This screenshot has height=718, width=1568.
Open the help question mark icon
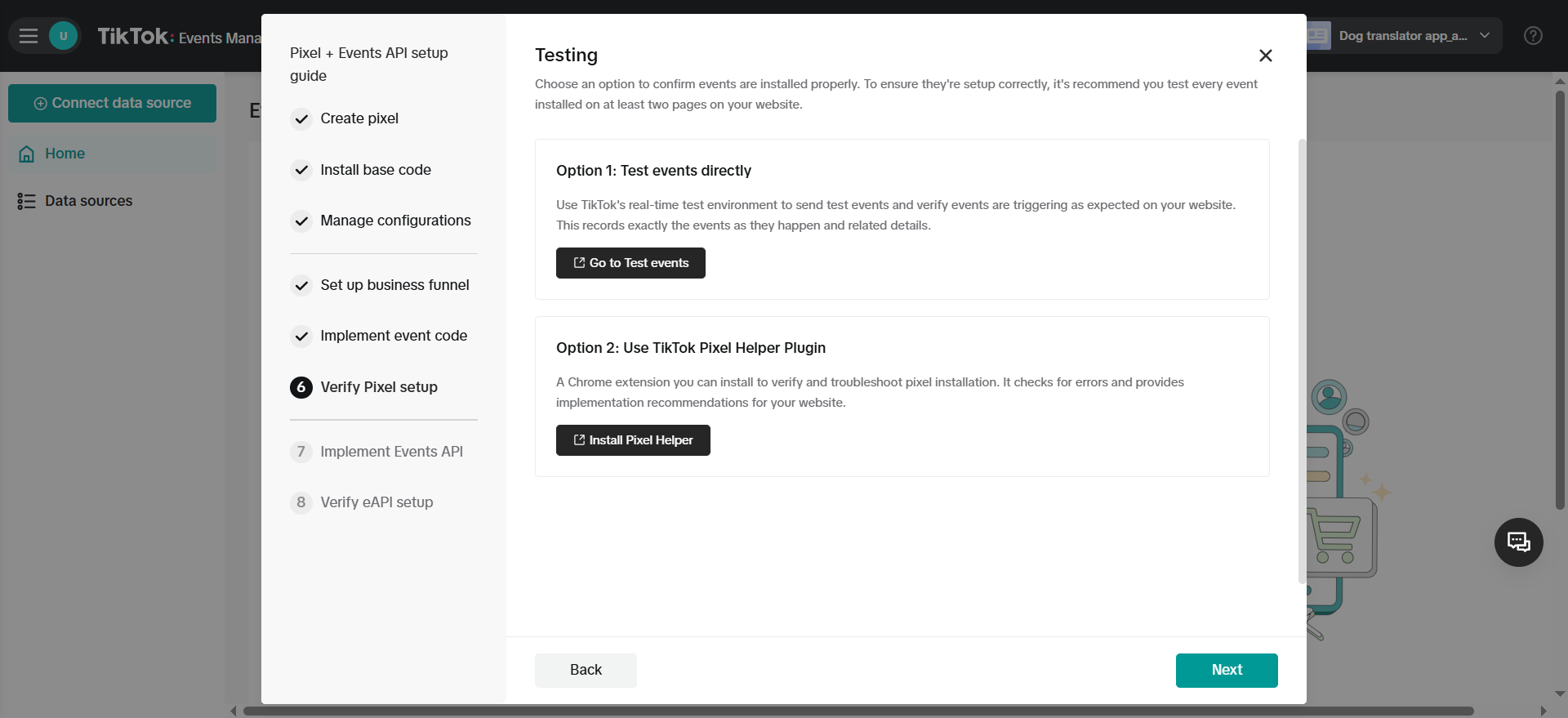pyautogui.click(x=1533, y=36)
